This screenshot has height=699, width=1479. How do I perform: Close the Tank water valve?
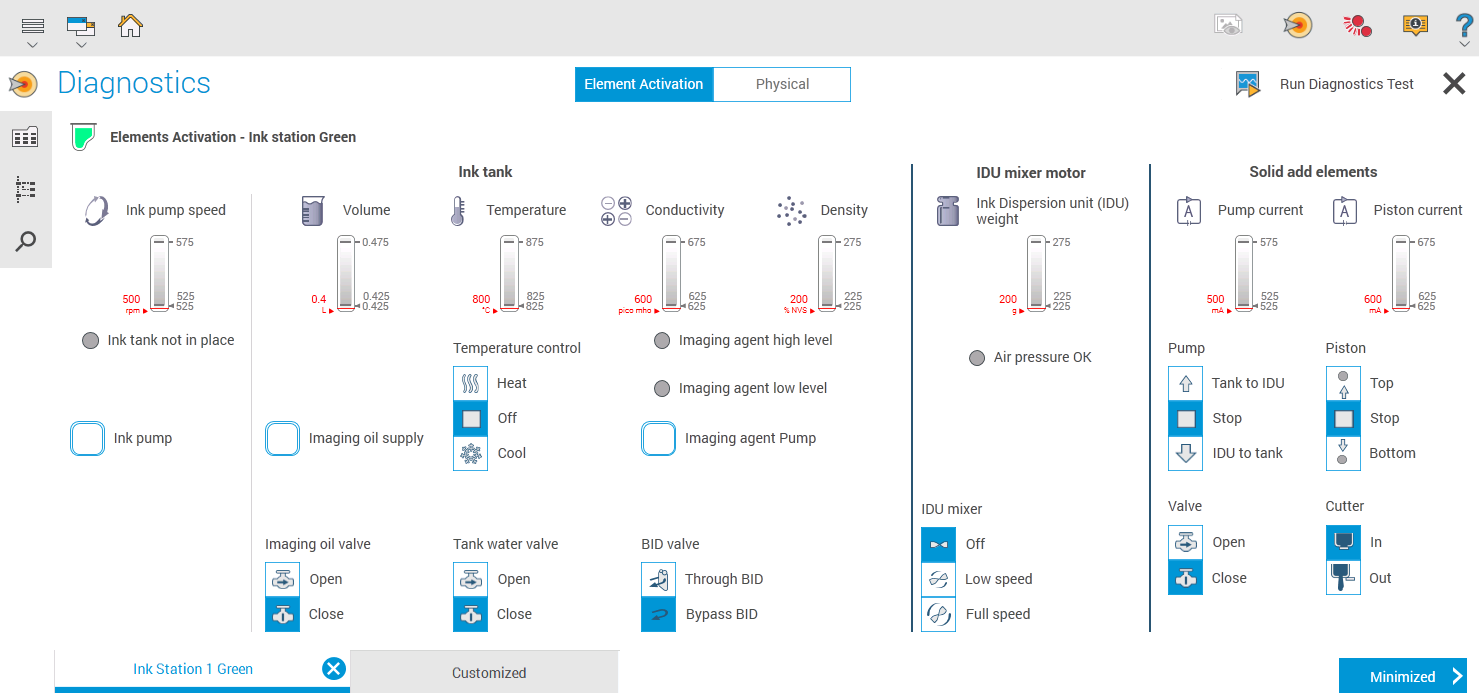(471, 614)
